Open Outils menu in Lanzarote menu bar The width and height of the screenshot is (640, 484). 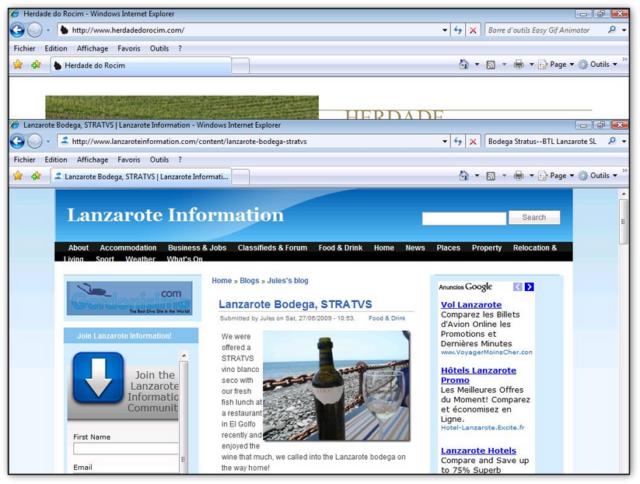tap(159, 160)
